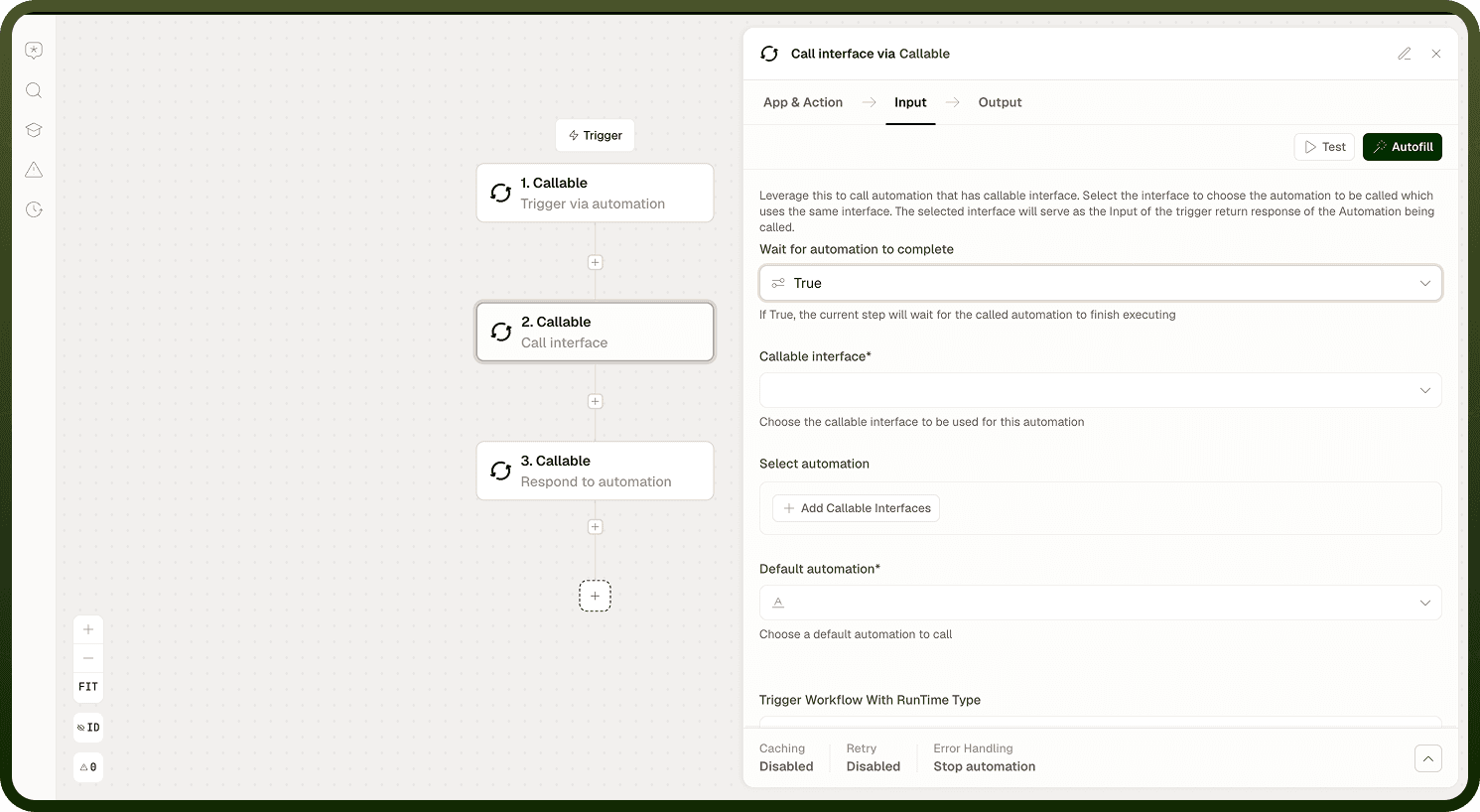Open the Retry Disabled setting

pos(874,757)
